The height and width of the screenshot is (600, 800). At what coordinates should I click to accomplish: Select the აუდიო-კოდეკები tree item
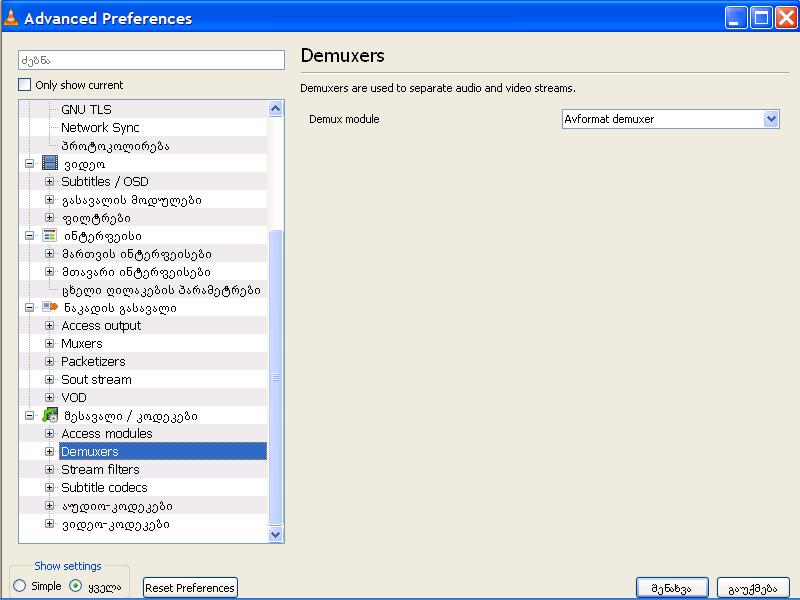tap(117, 506)
